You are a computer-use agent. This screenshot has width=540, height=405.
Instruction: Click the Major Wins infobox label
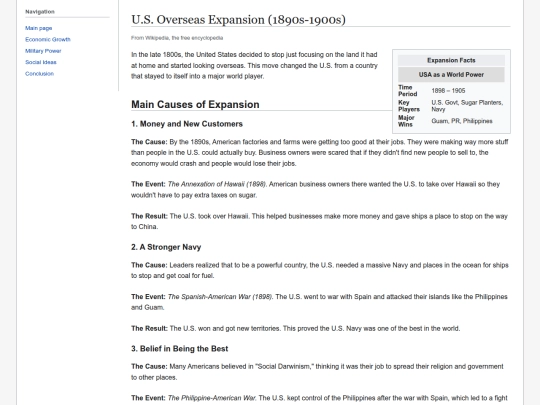pos(406,121)
